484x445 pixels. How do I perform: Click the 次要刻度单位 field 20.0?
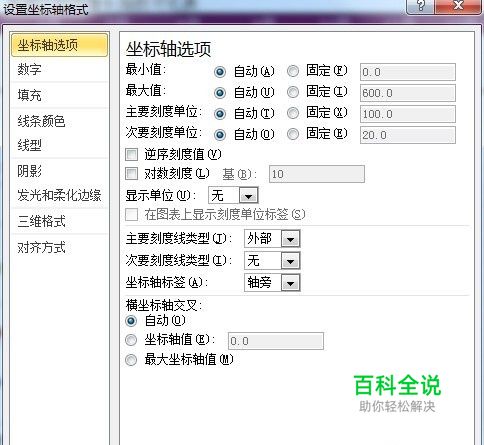click(x=408, y=135)
